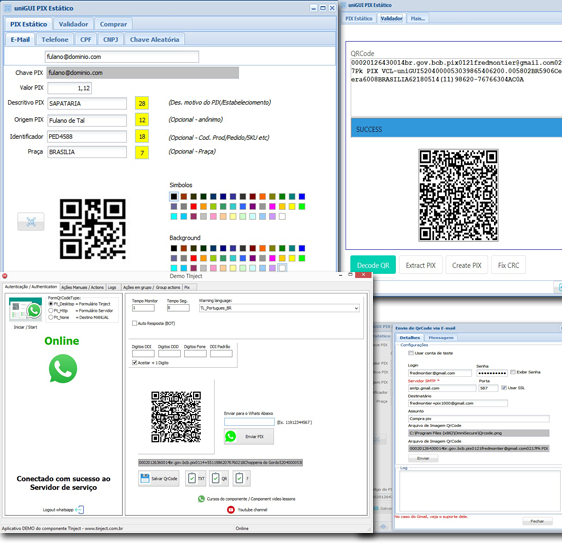Select the FI_None Destino MANUAL radio option
Image resolution: width=562 pixels, height=544 pixels.
pos(51,317)
